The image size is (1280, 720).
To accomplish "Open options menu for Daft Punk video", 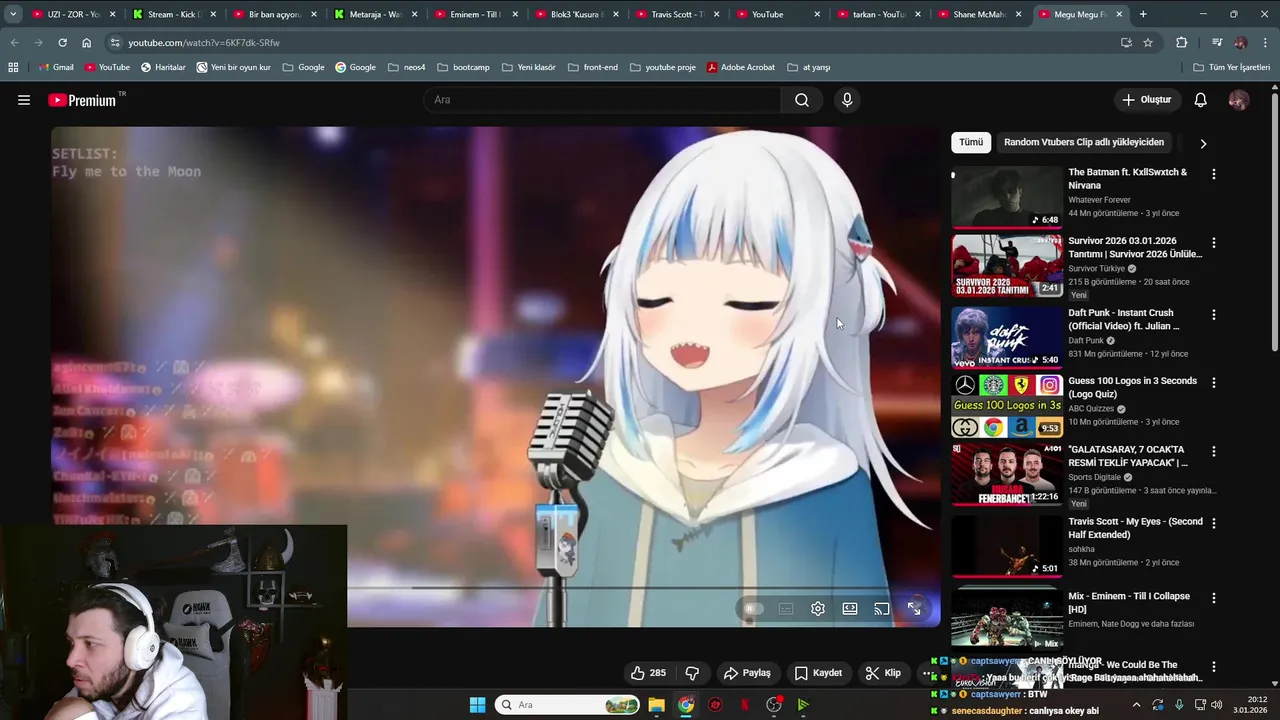I will pyautogui.click(x=1214, y=315).
